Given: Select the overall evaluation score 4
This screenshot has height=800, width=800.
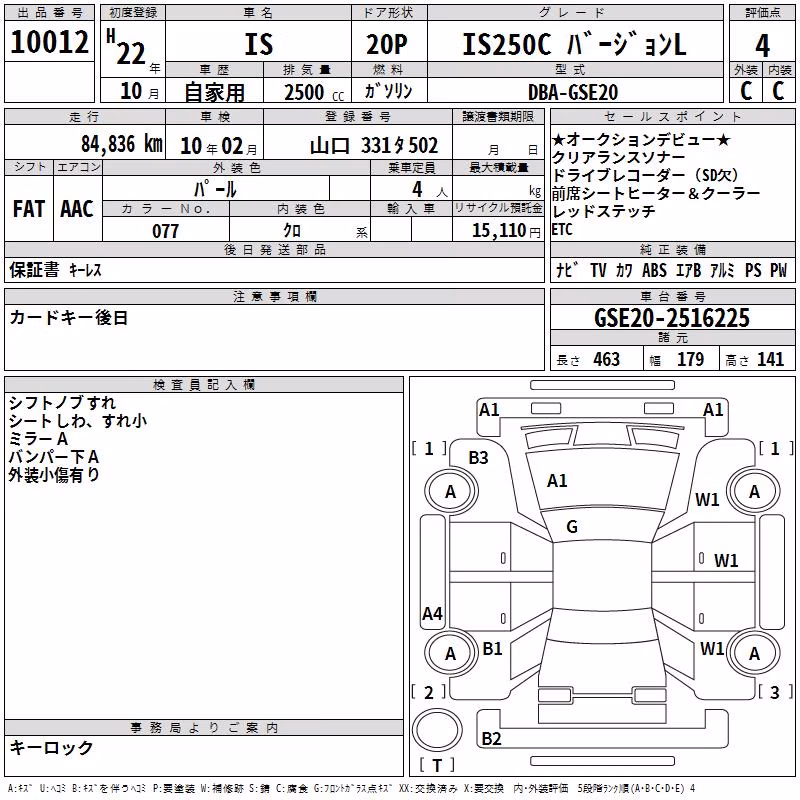Looking at the screenshot, I should 762,46.
